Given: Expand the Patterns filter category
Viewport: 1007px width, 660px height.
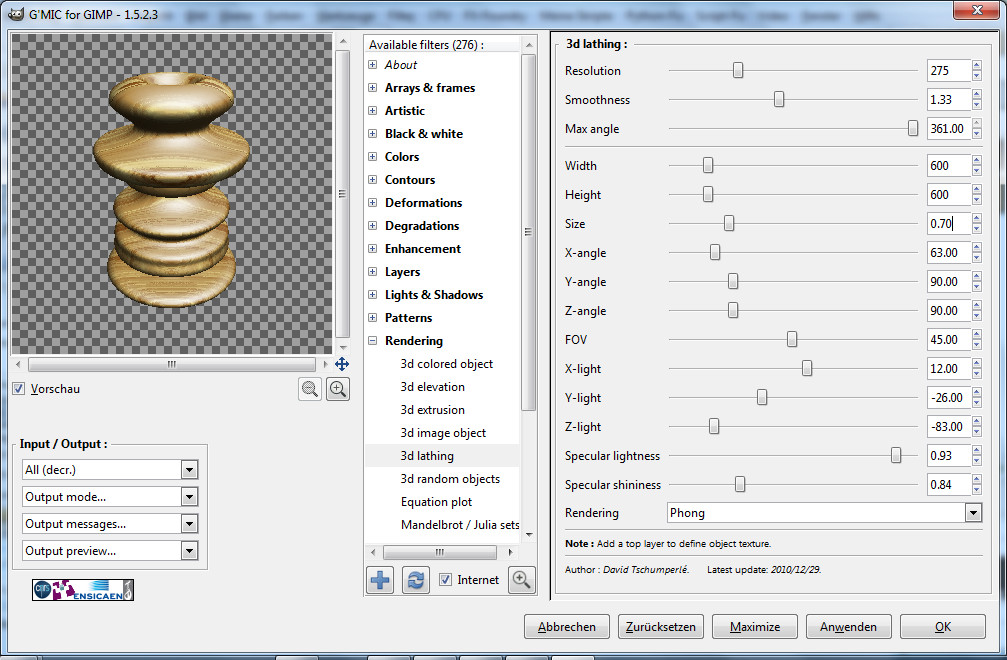Looking at the screenshot, I should [372, 318].
